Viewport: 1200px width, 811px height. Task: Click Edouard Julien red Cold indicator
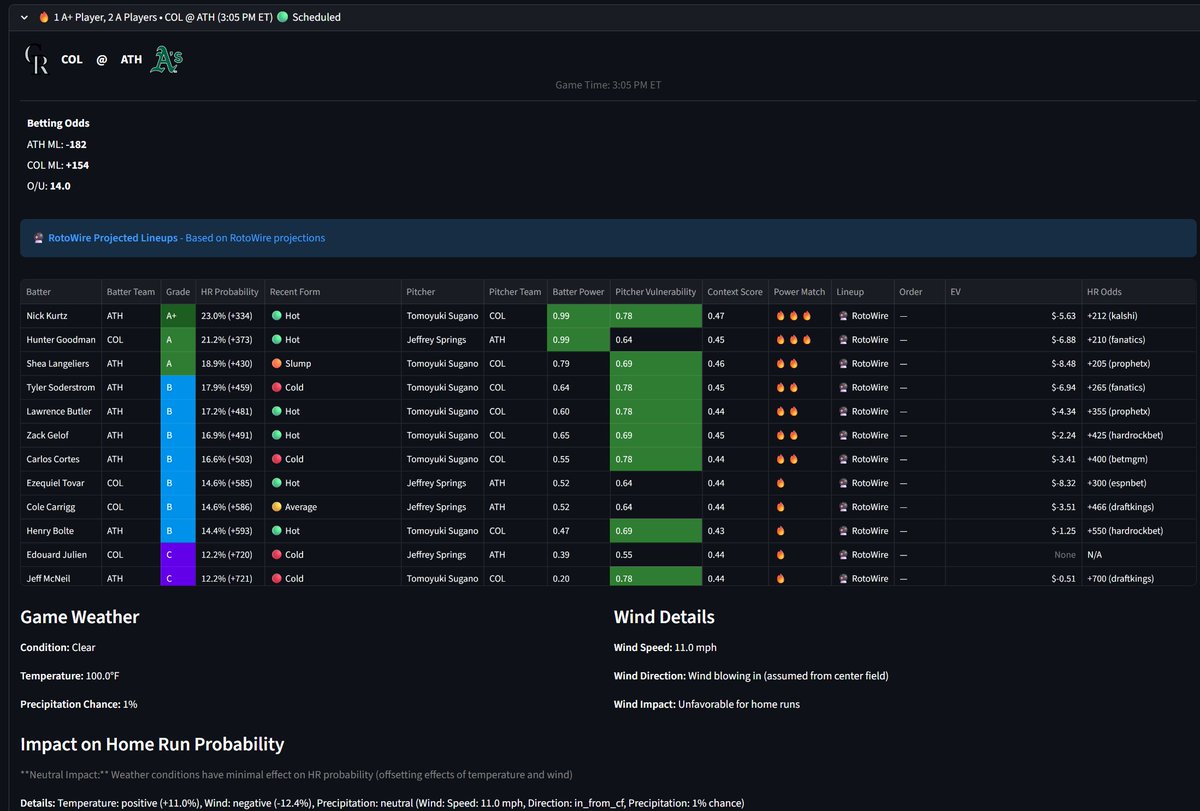tap(275, 555)
